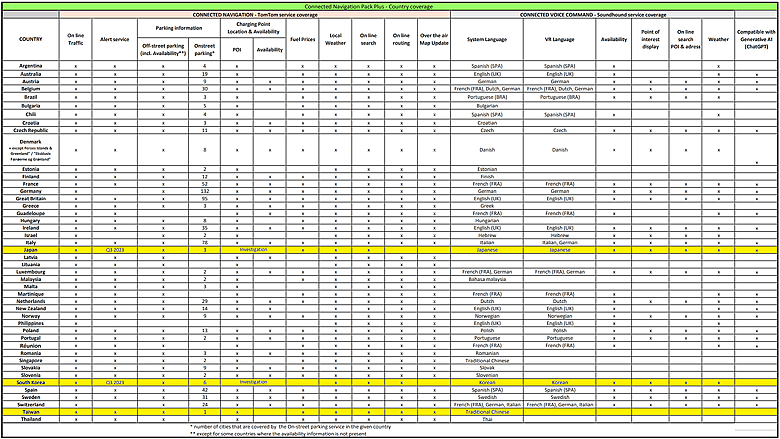
Task: Select the Guadeloupe country cell
Action: [x=31, y=213]
